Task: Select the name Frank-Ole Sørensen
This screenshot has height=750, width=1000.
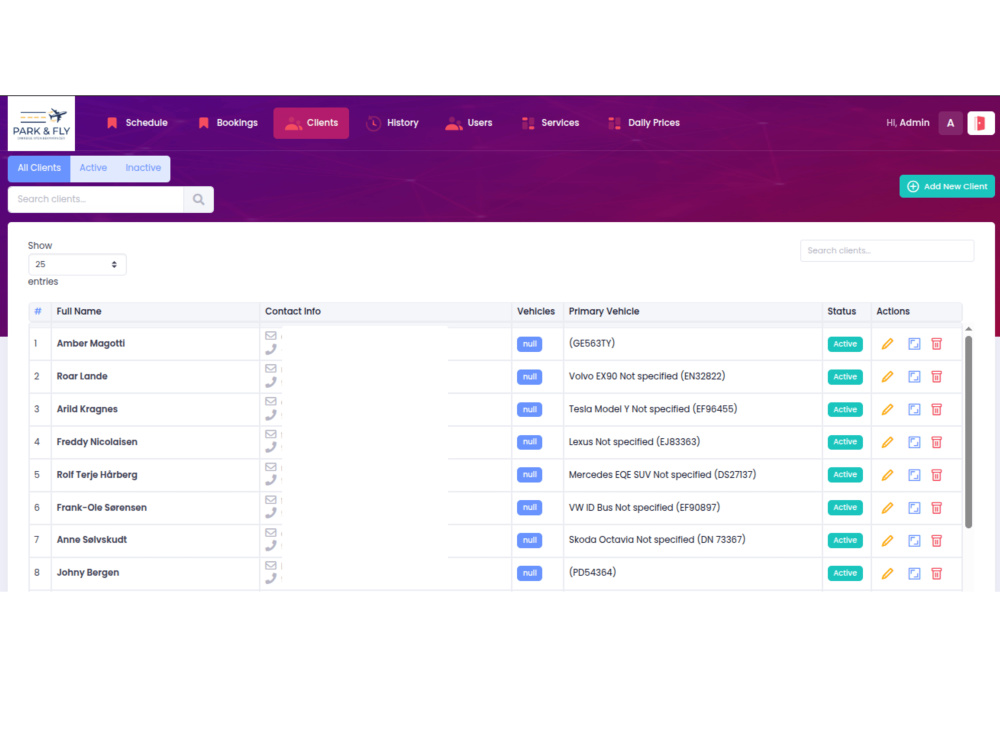Action: tap(102, 508)
